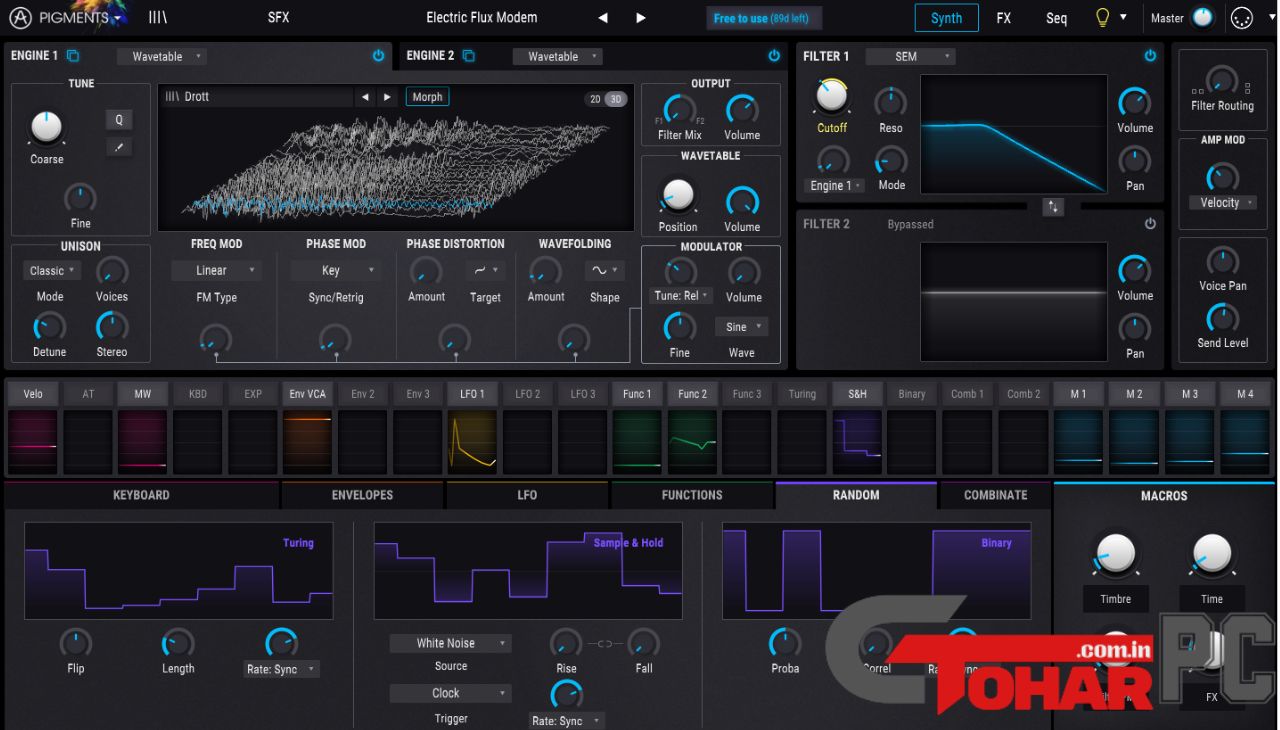Open the MIDI settings circle icon
The height and width of the screenshot is (730, 1280).
tap(1242, 18)
